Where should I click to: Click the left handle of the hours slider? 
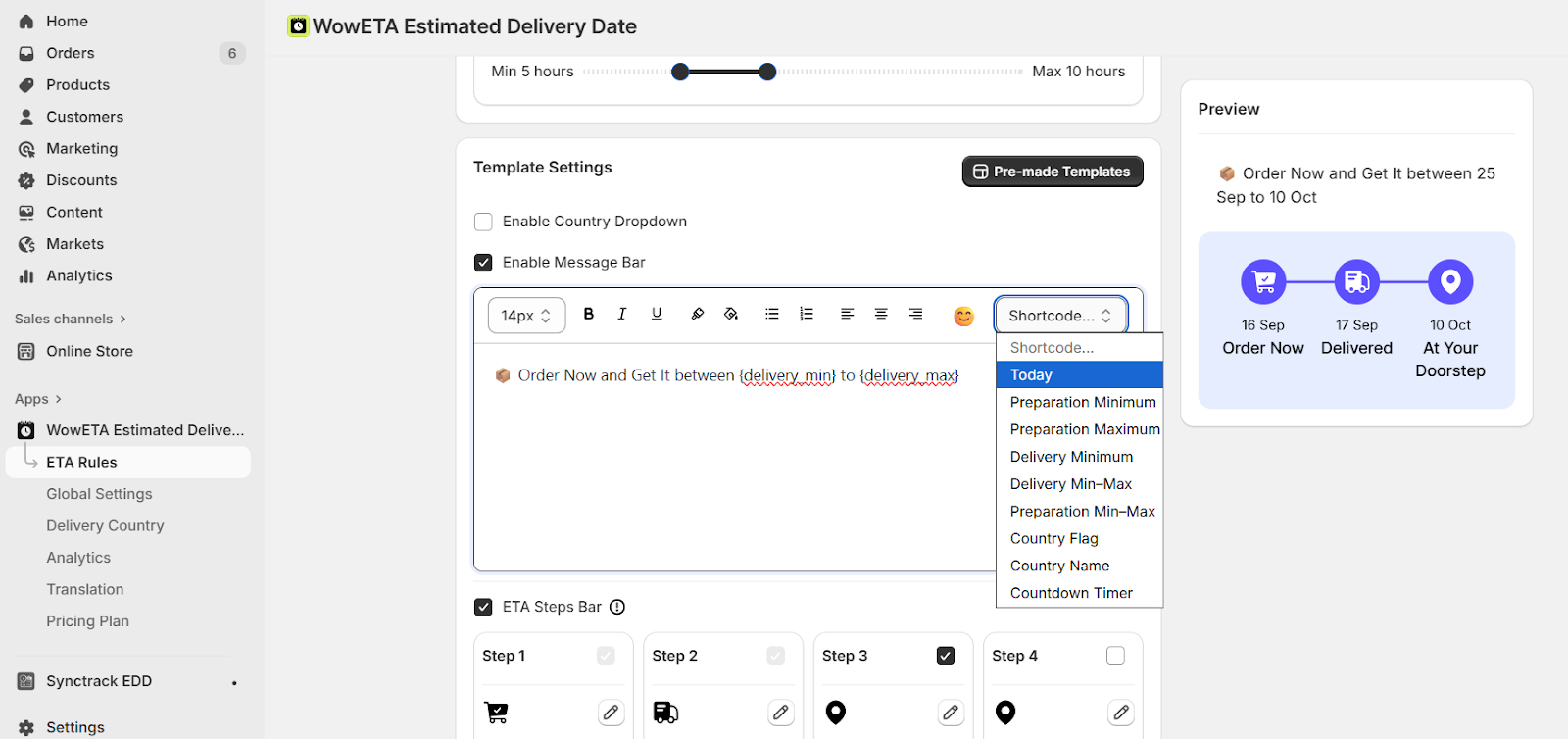tap(680, 72)
